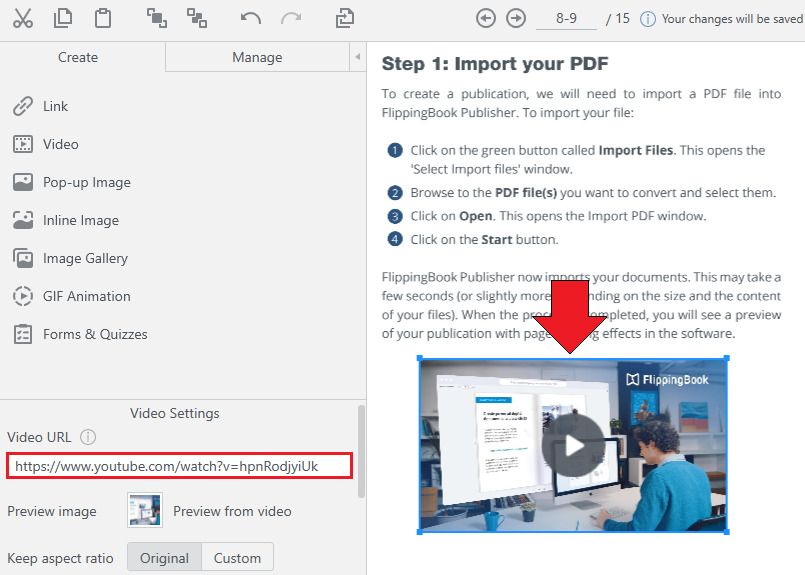Screen dimensions: 805x575
Task: Select the Forms & Quizzes label
Action: tap(95, 334)
